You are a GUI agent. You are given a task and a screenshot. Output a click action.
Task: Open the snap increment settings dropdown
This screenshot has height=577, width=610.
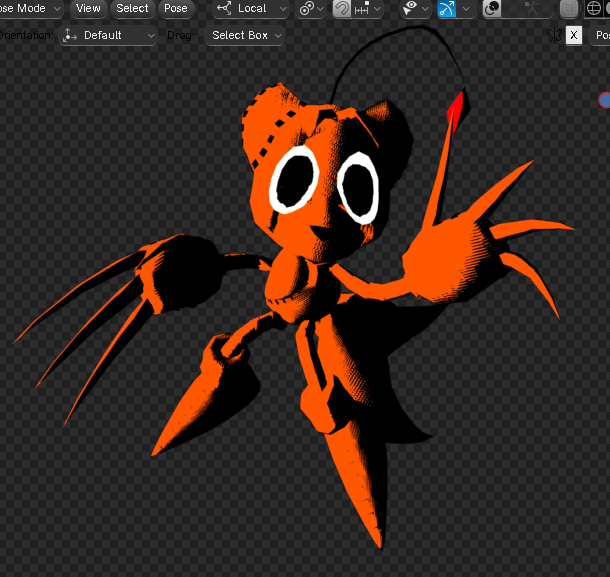[x=367, y=8]
